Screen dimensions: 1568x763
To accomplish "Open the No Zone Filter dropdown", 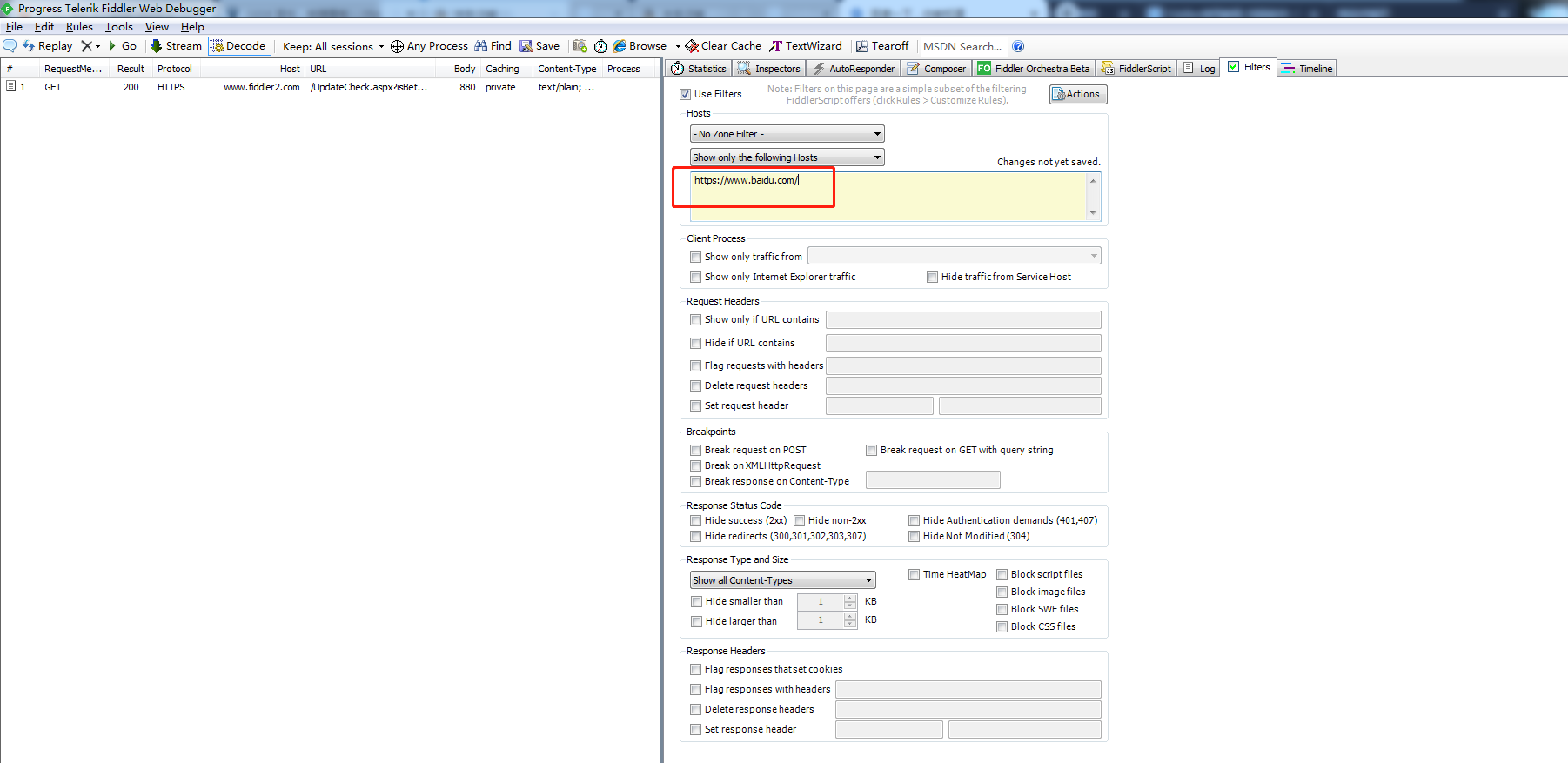I will (x=787, y=134).
